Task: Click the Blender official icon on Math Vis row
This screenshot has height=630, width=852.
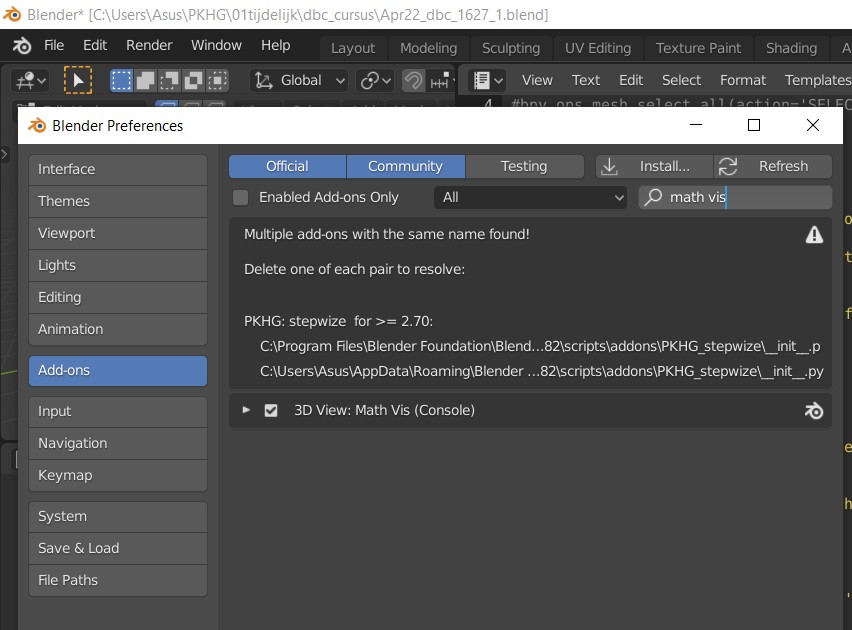Action: click(813, 411)
